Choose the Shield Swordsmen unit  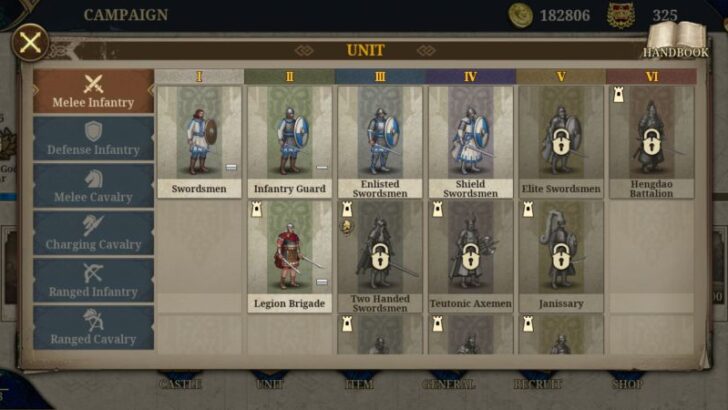(470, 142)
